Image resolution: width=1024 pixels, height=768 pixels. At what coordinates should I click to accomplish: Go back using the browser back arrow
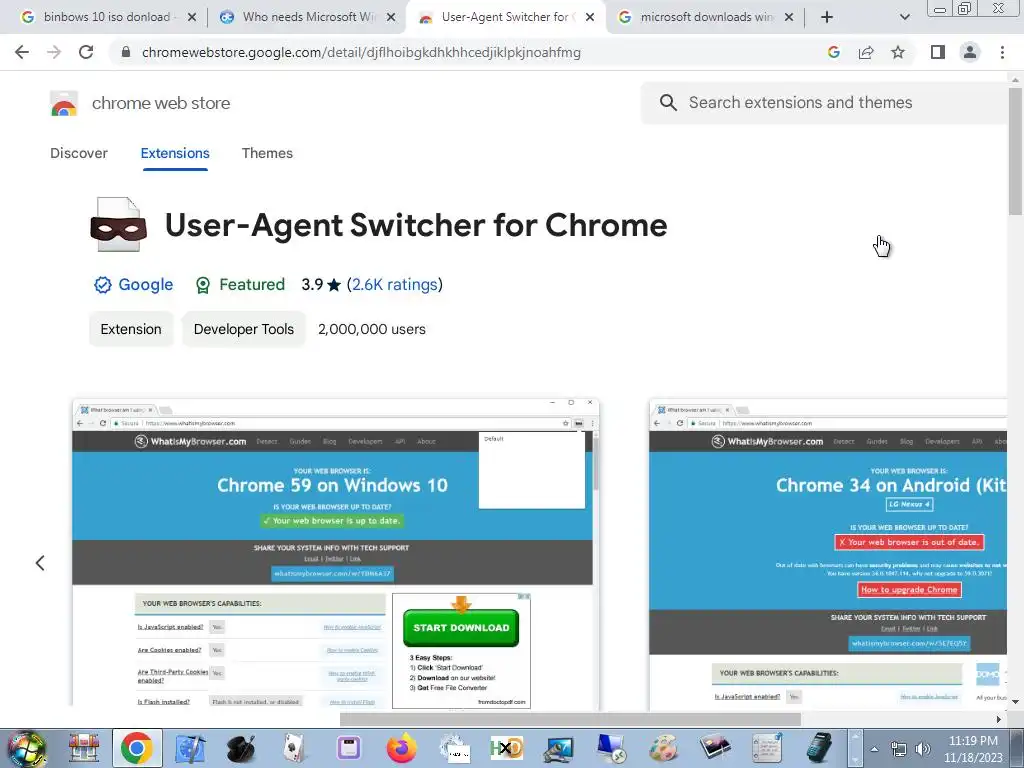point(22,52)
